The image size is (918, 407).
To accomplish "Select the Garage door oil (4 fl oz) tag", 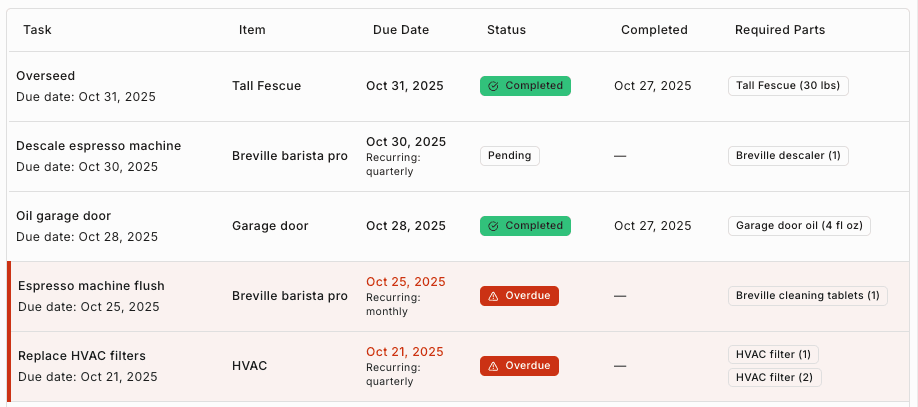I will (x=799, y=226).
